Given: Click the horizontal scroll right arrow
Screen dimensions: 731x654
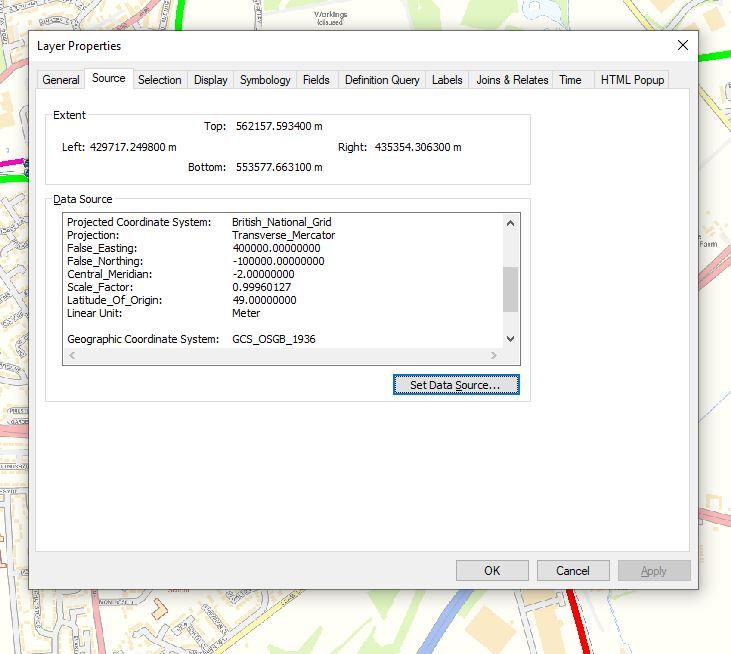Looking at the screenshot, I should coord(494,356).
